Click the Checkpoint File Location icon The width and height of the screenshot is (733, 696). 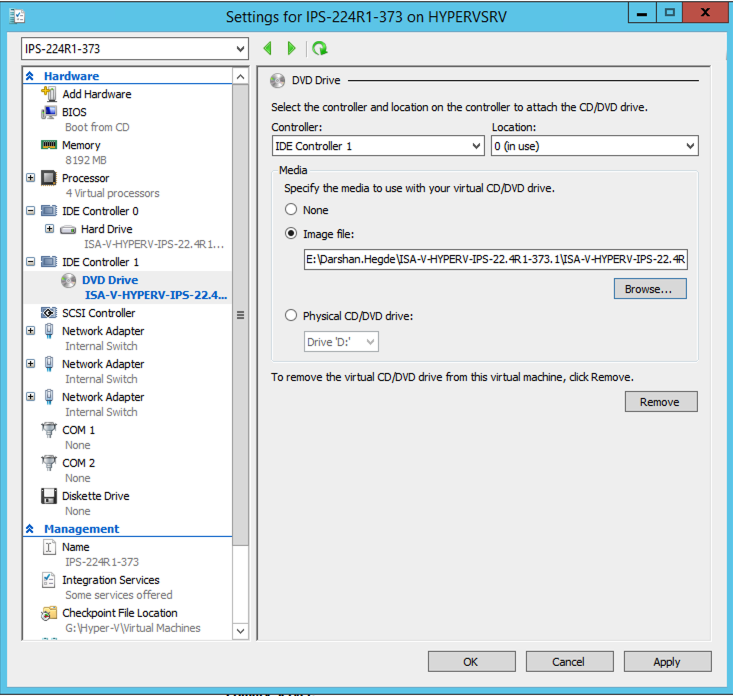click(49, 613)
